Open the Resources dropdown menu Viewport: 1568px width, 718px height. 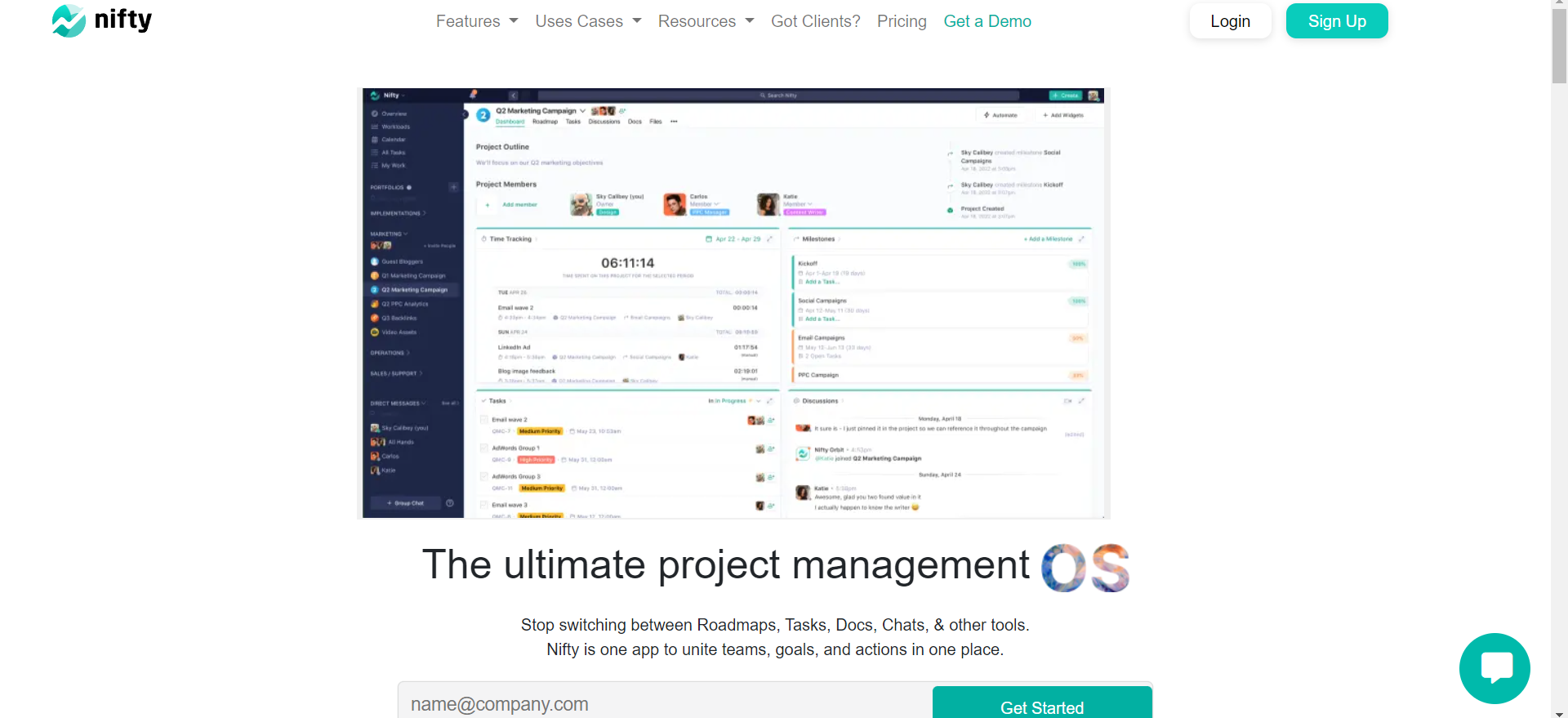(x=706, y=21)
